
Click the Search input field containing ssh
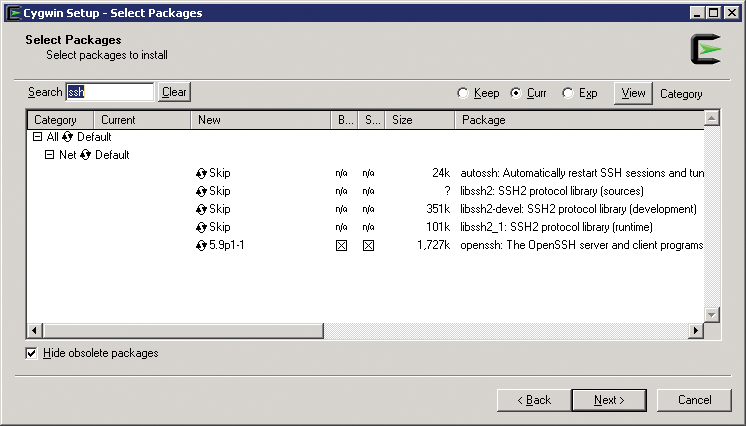[x=110, y=92]
